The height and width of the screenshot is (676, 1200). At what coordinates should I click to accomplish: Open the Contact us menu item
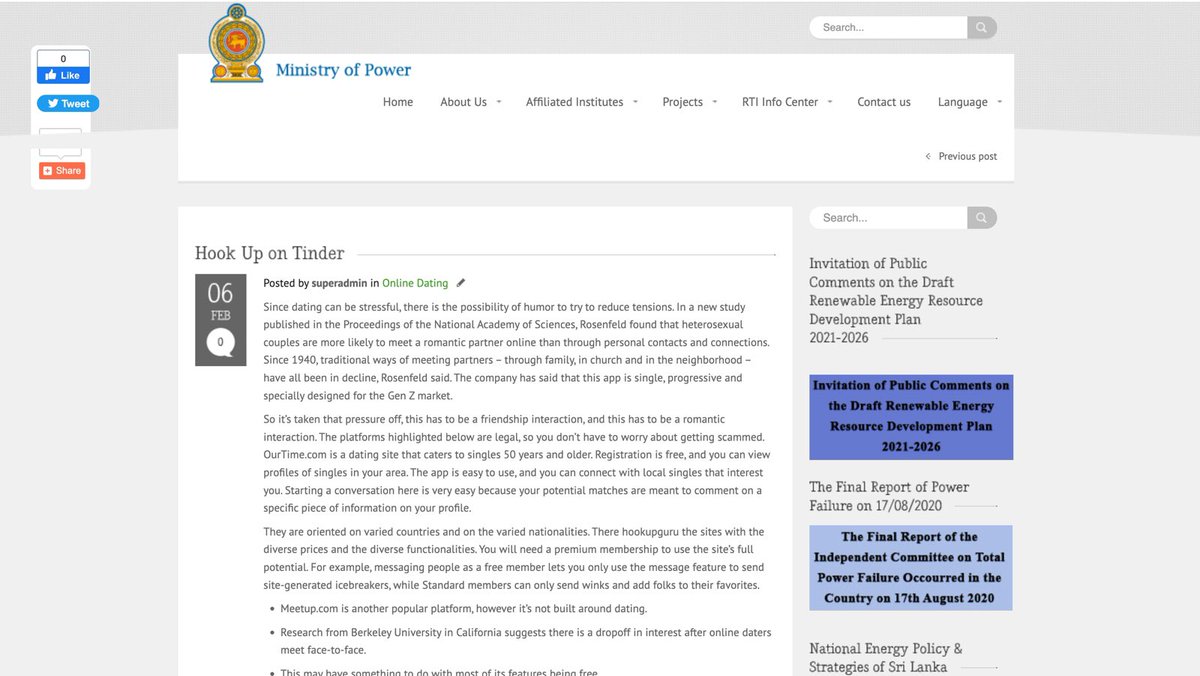884,102
